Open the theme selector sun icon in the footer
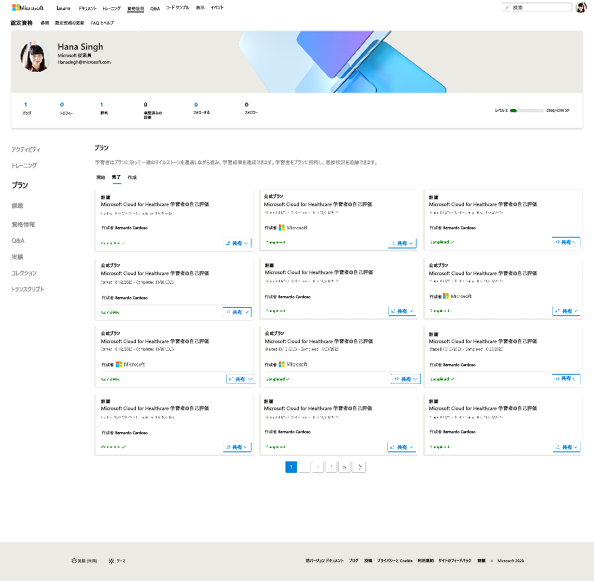Screen dimensions: 594x581 pyautogui.click(x=111, y=561)
